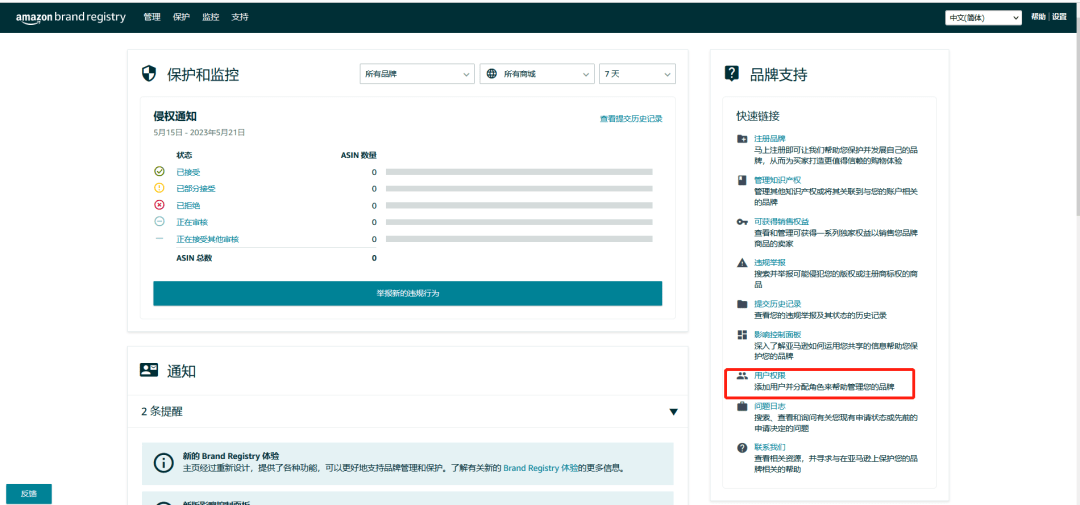
Task: Click the 管理知识产权 book icon
Action: pos(742,180)
